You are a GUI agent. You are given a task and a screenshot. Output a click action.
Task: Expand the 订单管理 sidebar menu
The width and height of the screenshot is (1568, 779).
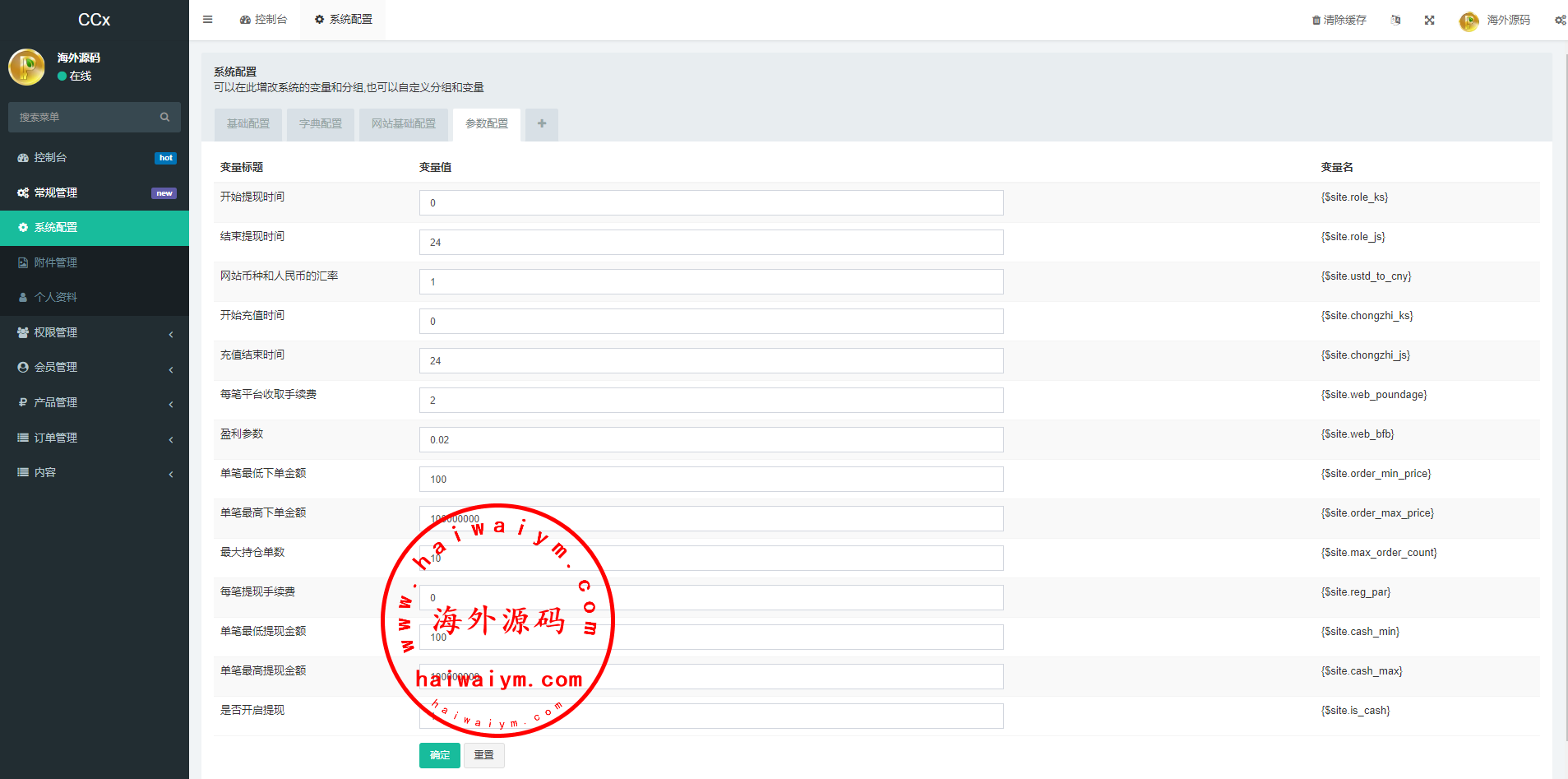pos(94,438)
